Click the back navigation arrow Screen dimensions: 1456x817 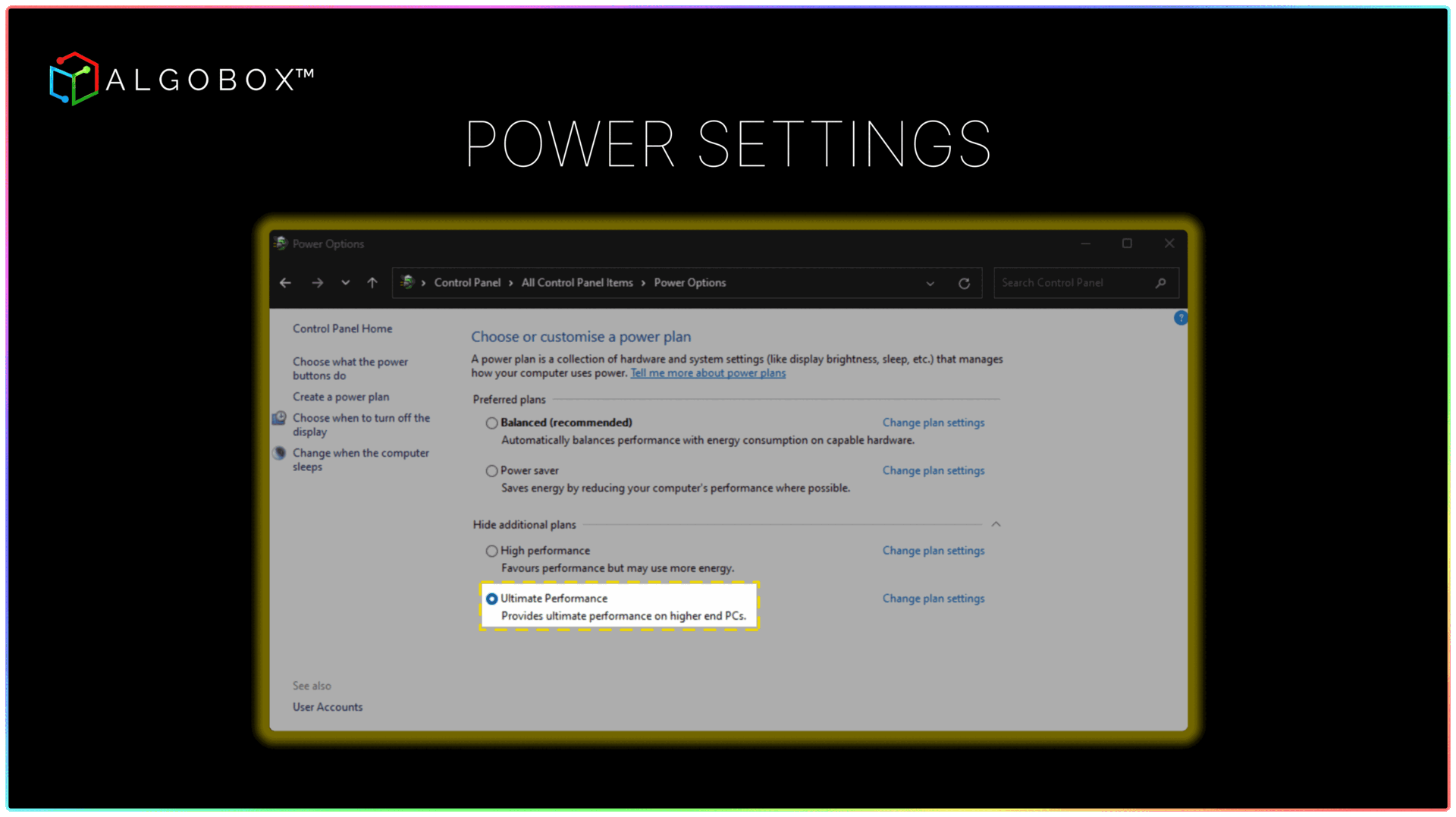pyautogui.click(x=285, y=283)
